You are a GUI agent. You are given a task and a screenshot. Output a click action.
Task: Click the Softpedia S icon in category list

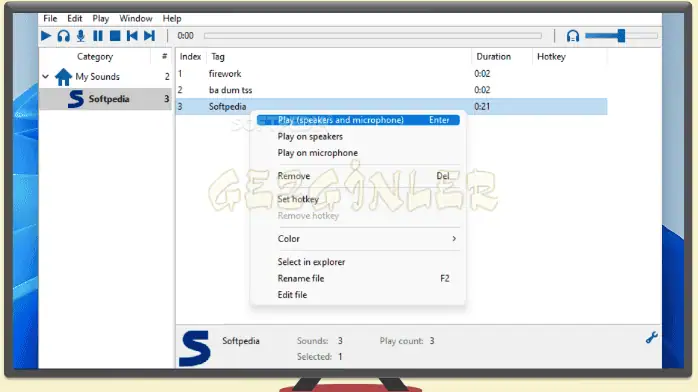point(76,99)
